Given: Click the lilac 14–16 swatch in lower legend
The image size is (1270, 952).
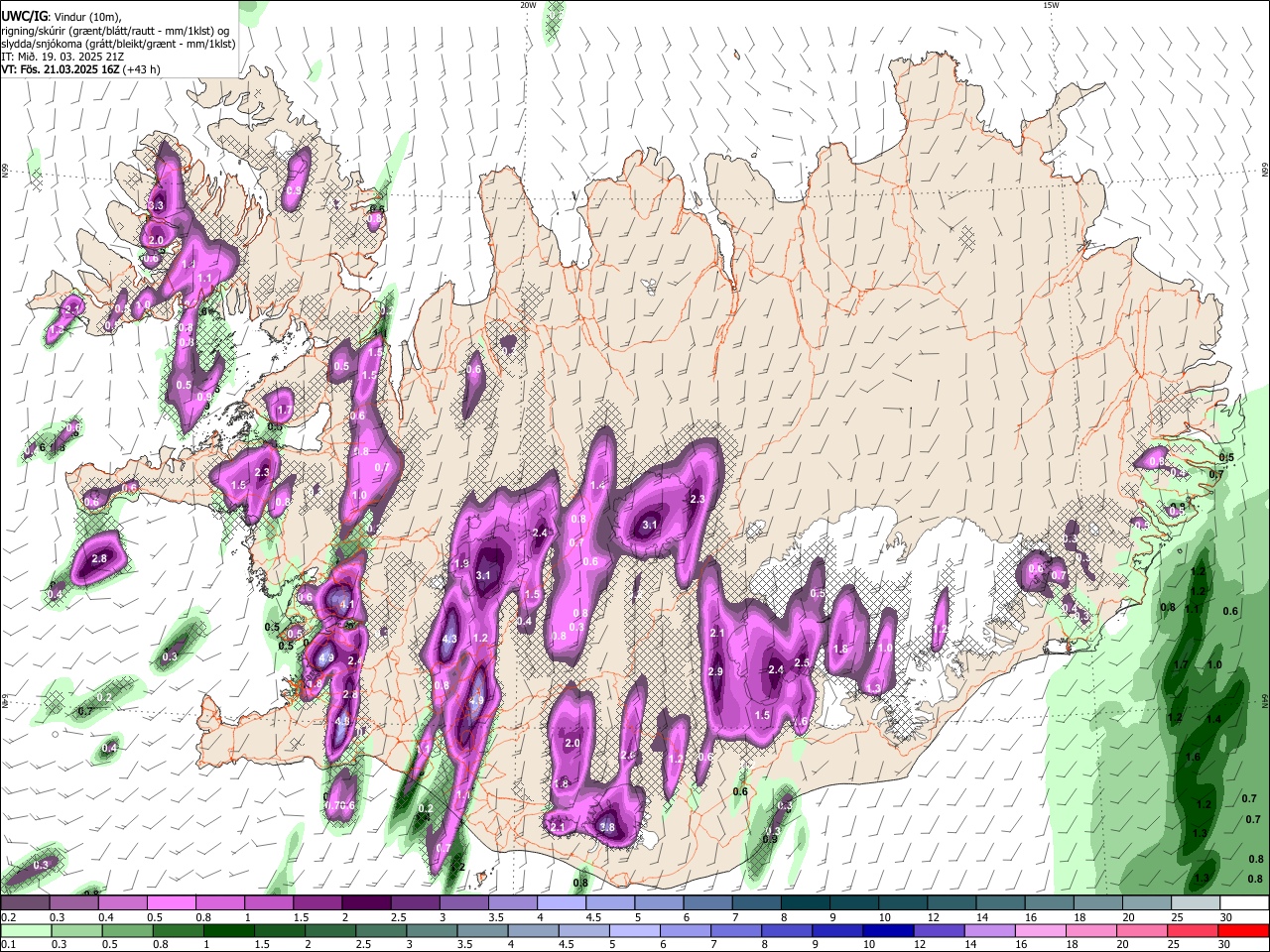Looking at the screenshot, I should coord(990,930).
